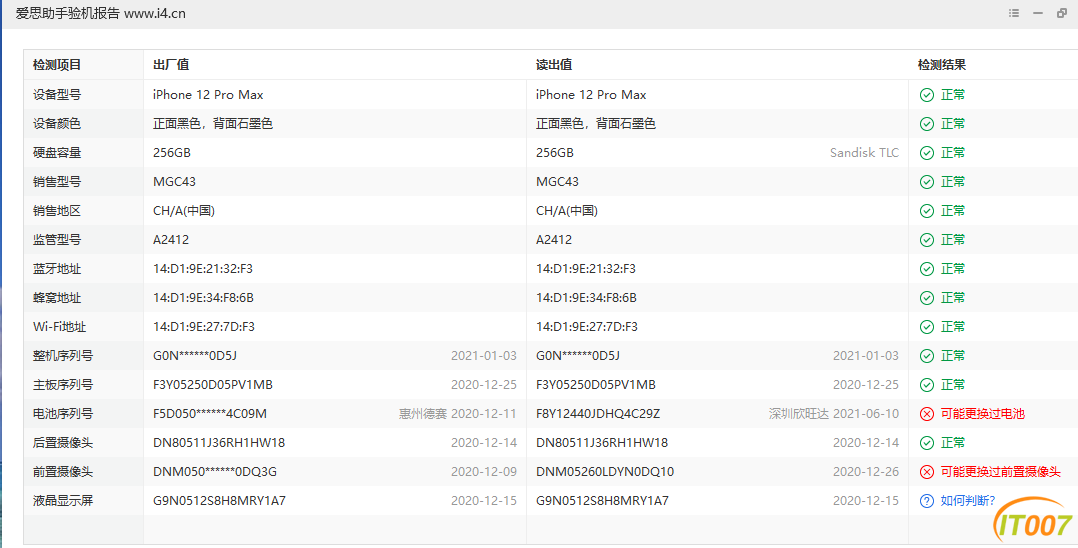
Task: Select factory battery serial F5D050******4C09M
Action: click(210, 414)
